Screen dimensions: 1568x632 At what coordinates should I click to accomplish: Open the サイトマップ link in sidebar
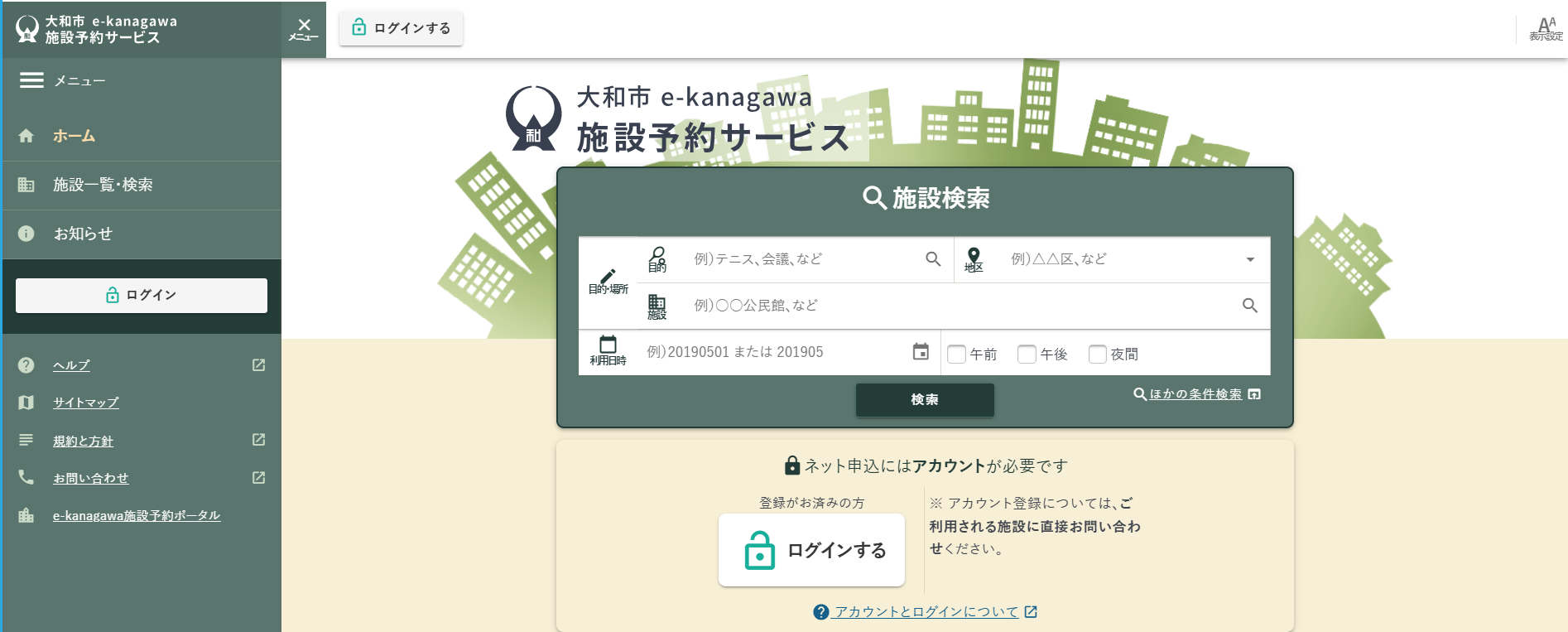point(86,403)
